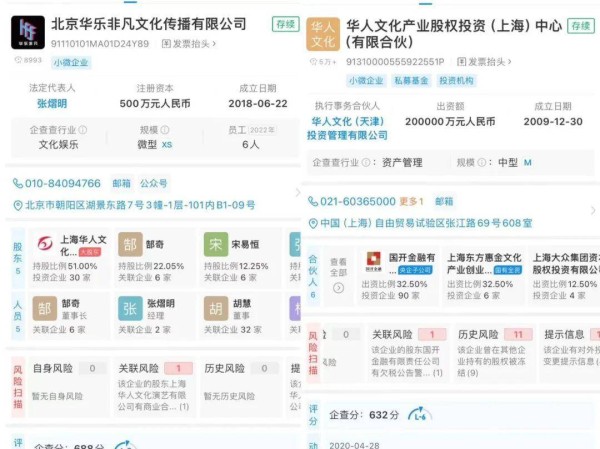Open the 合伙人 6 section tab

(x=313, y=276)
